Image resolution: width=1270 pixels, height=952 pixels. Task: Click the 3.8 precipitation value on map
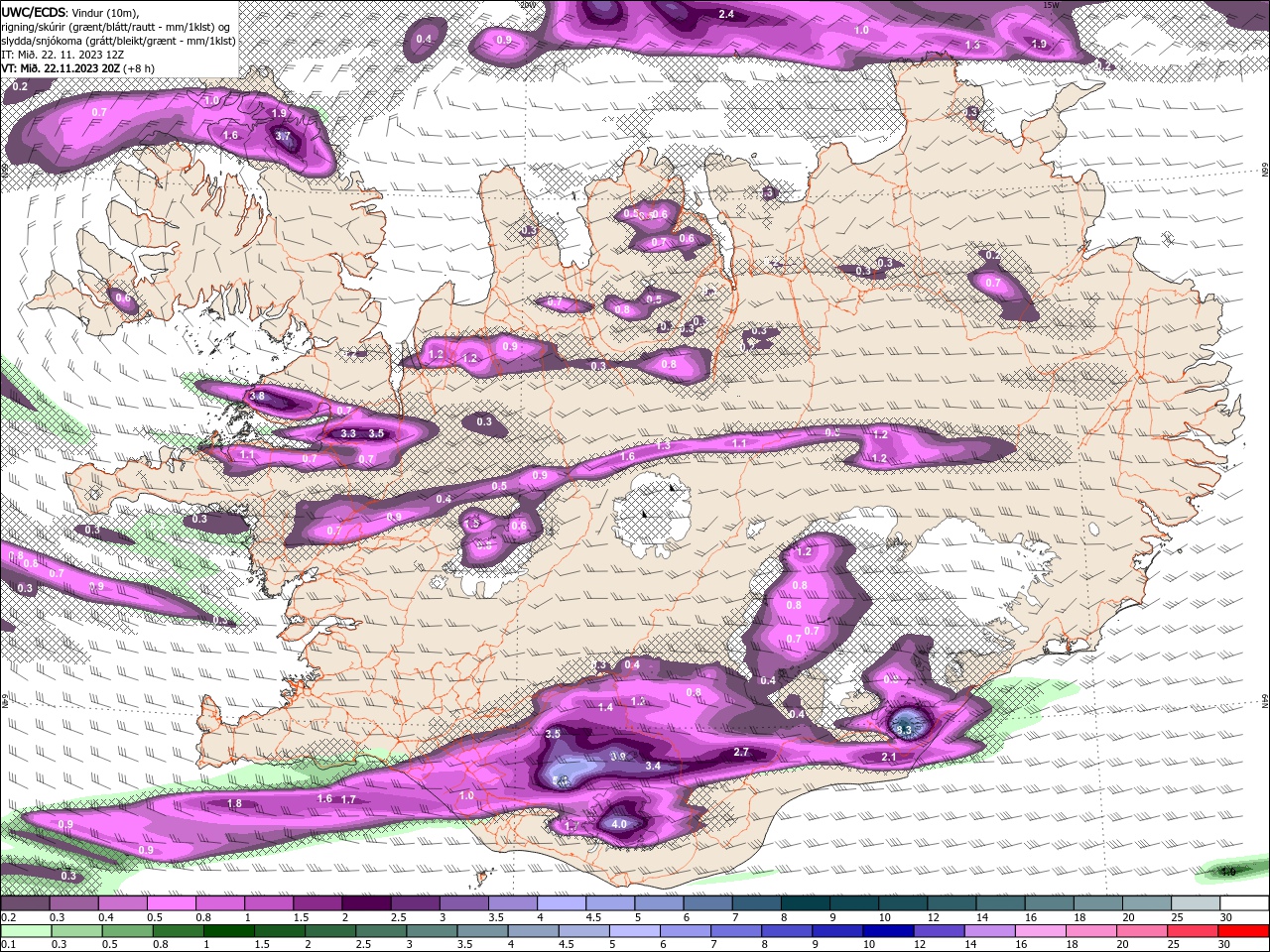click(x=257, y=396)
